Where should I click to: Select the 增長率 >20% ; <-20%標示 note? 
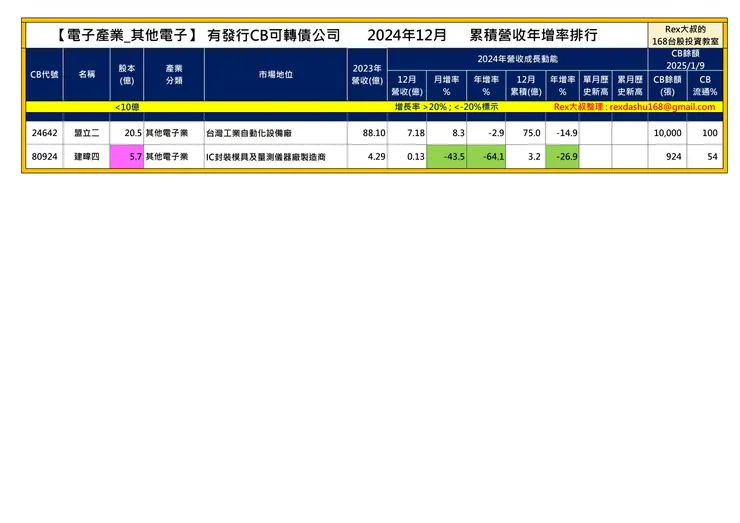[x=446, y=107]
